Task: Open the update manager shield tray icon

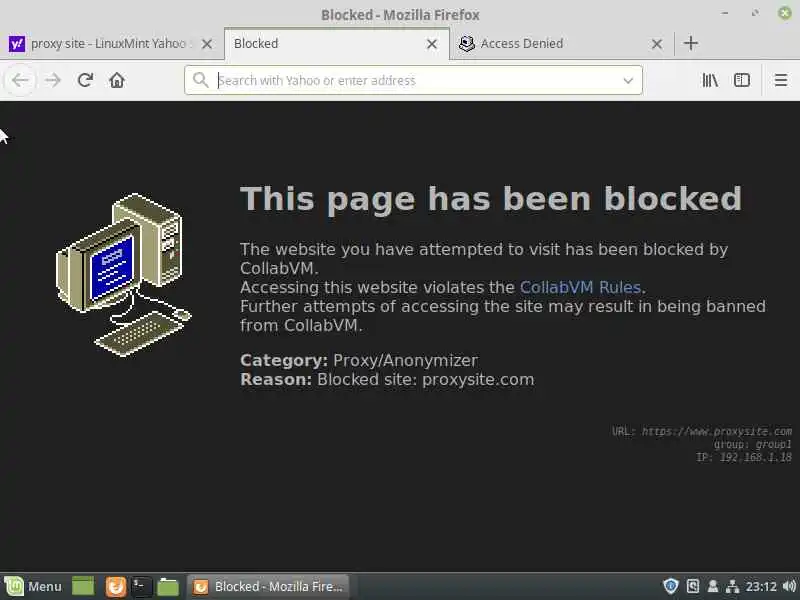Action: (x=670, y=586)
